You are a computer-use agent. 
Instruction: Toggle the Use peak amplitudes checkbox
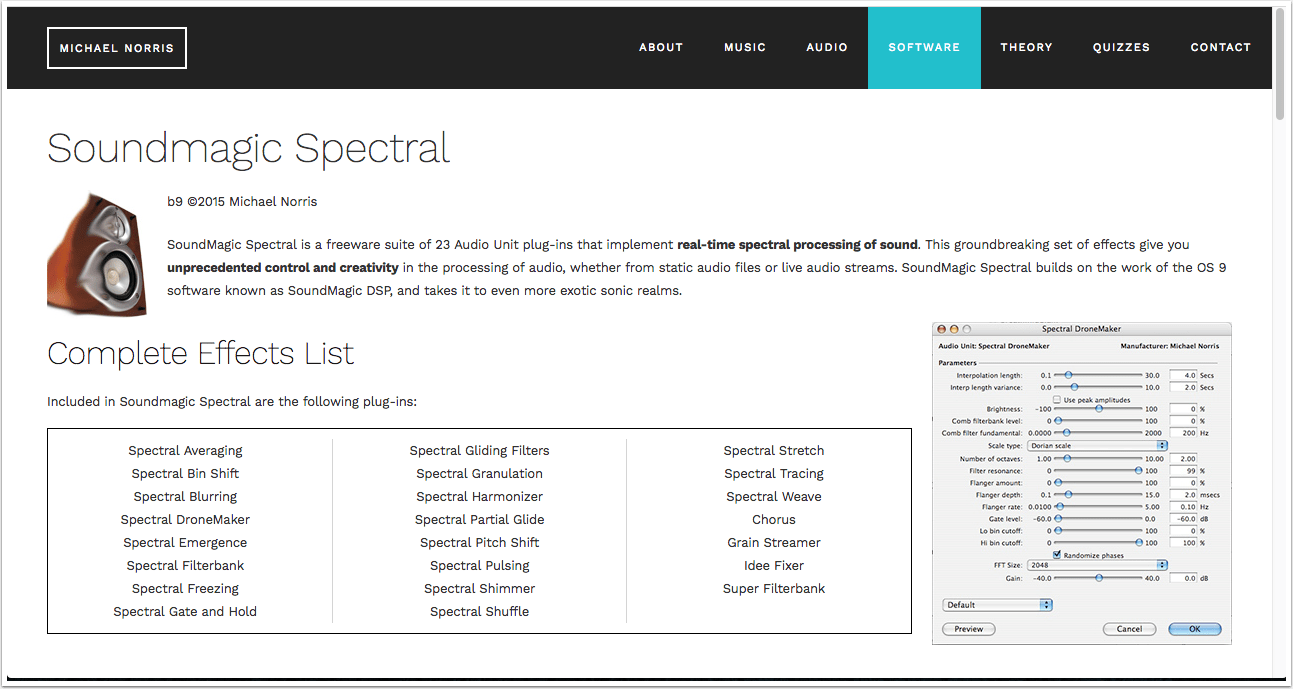click(x=1057, y=399)
